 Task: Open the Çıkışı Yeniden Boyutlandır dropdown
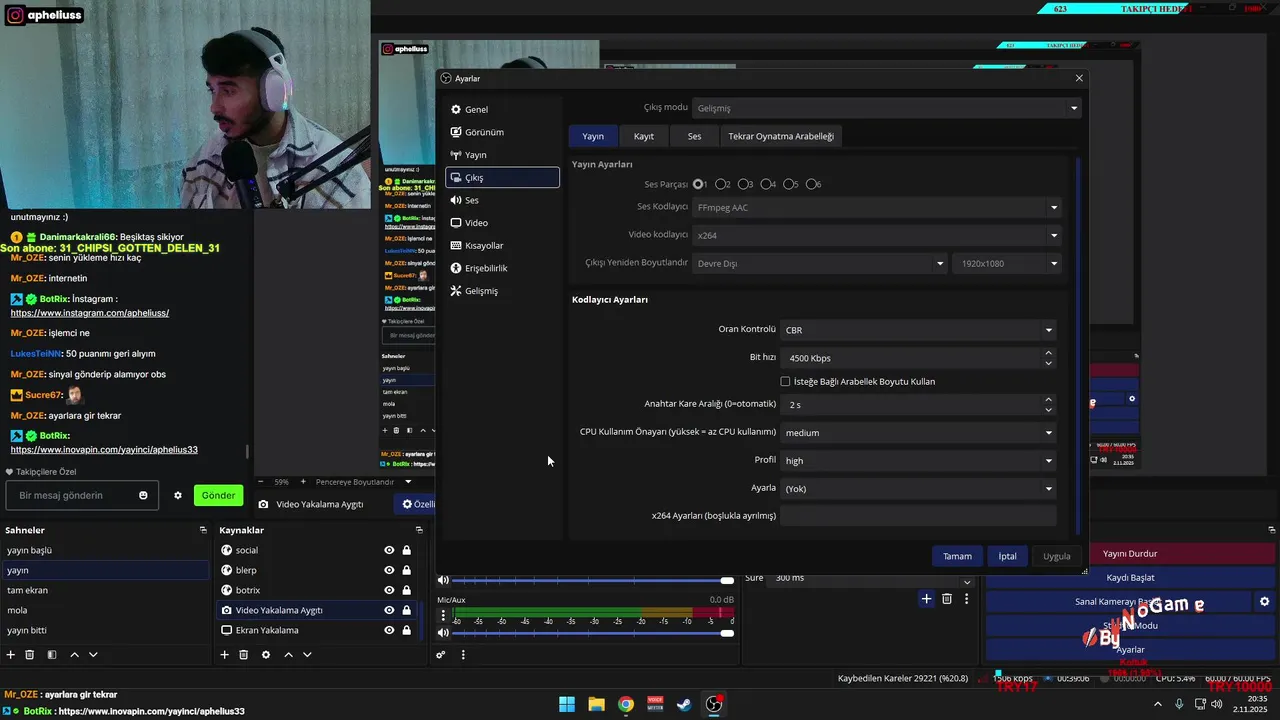[x=820, y=263]
